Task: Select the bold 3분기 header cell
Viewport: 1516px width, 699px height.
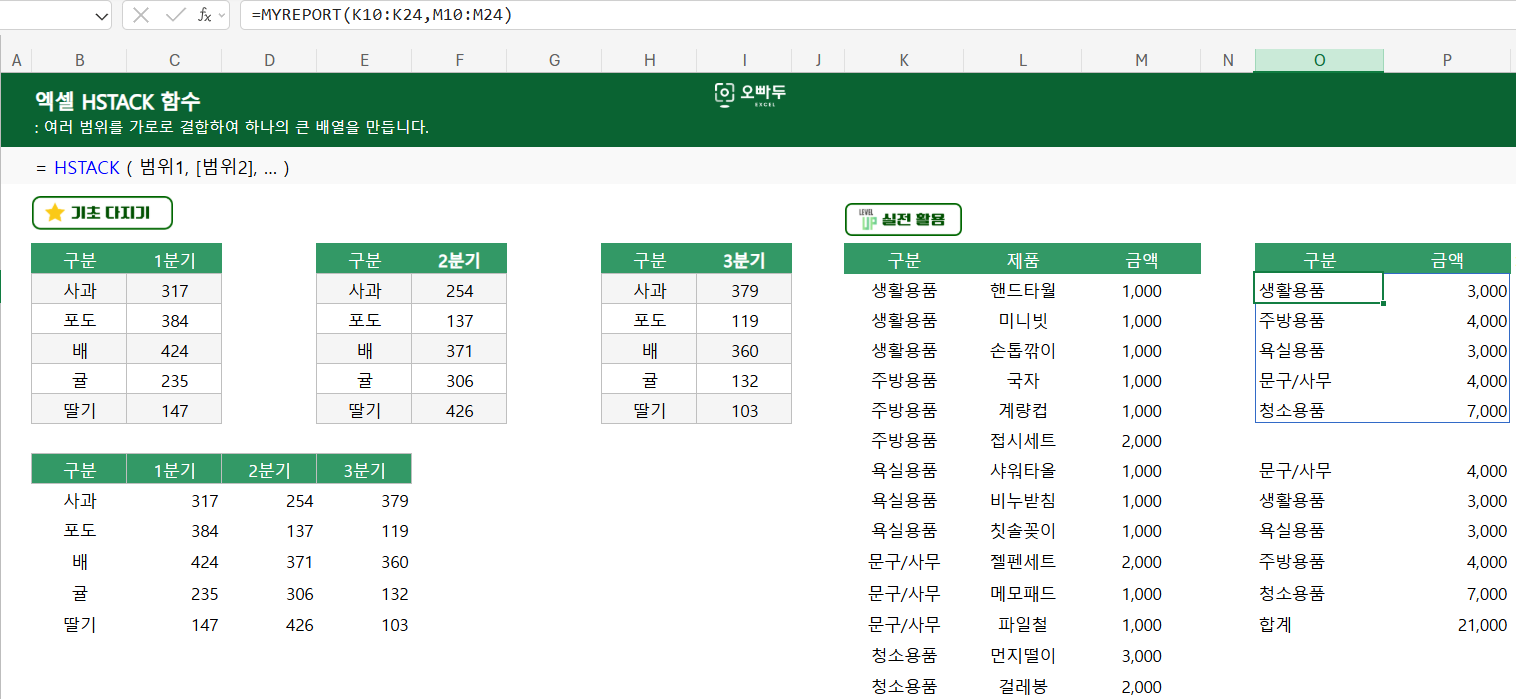Action: pos(744,261)
